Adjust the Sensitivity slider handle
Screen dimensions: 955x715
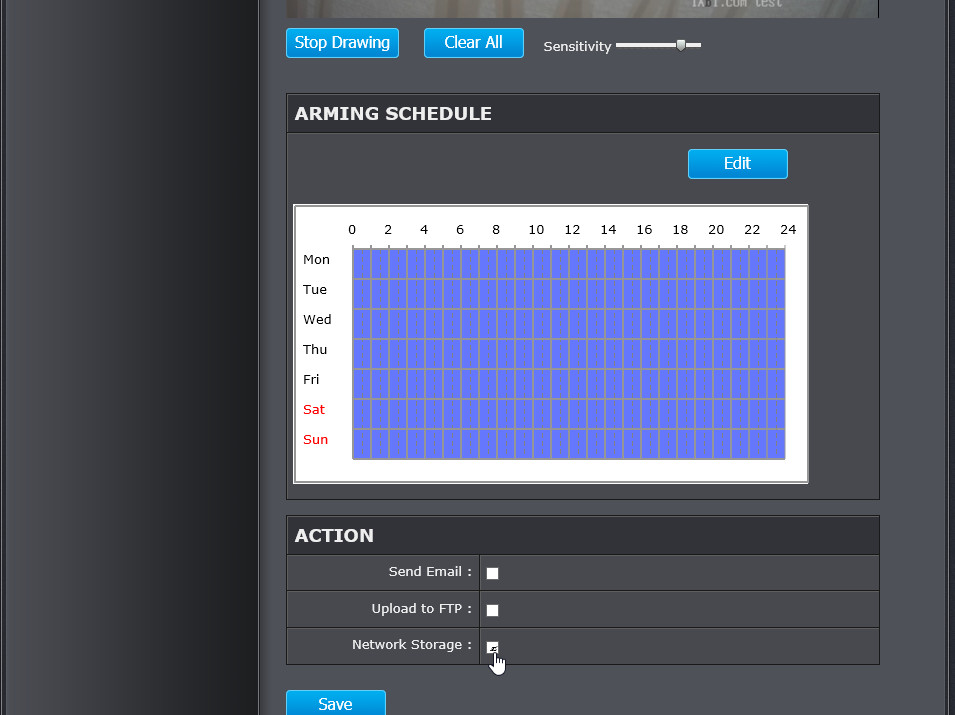[681, 45]
